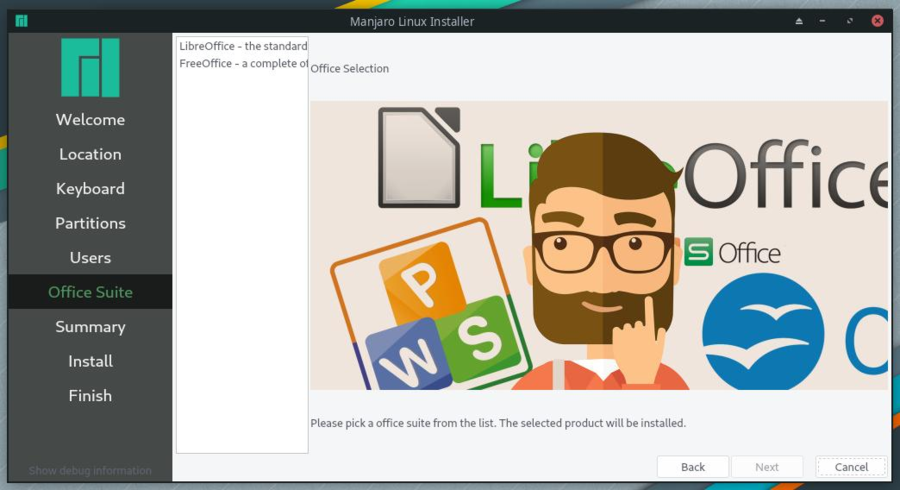Go to the Finish step

point(90,395)
